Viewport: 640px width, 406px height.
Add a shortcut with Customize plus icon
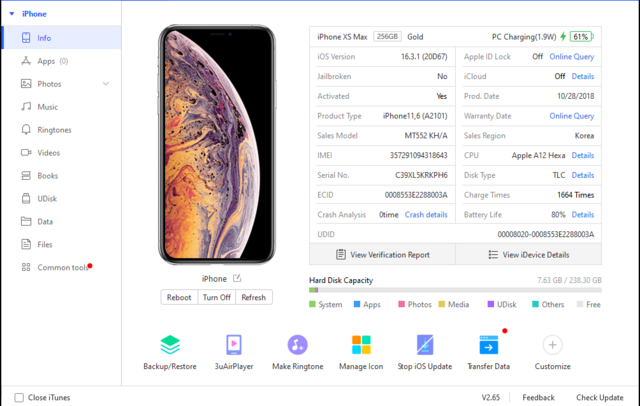[x=552, y=345]
